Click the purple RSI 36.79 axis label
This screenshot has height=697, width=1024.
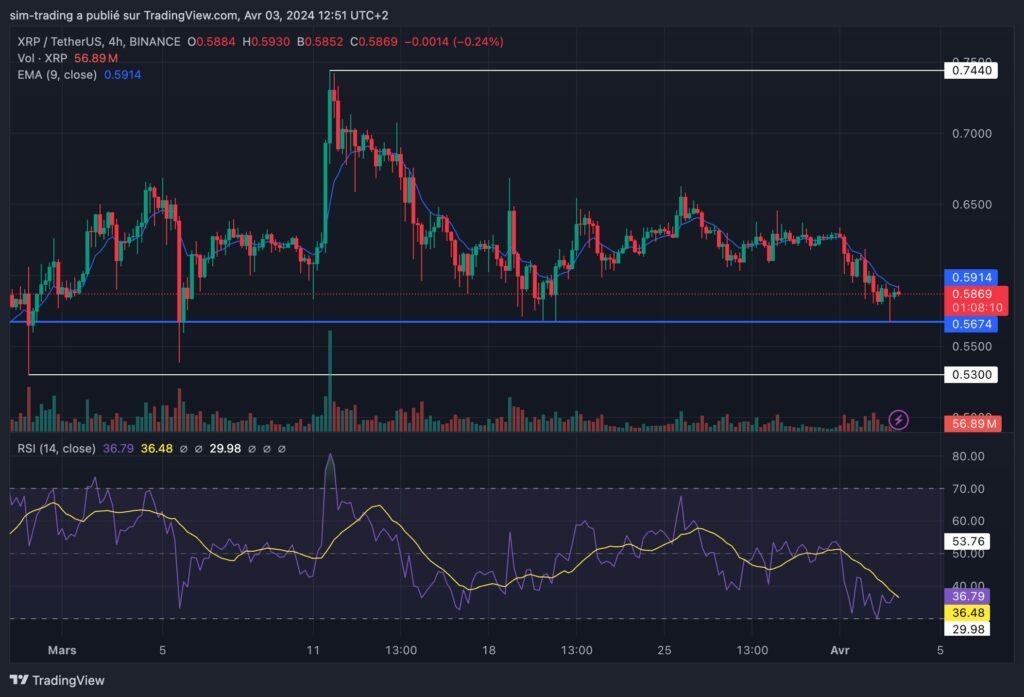968,596
